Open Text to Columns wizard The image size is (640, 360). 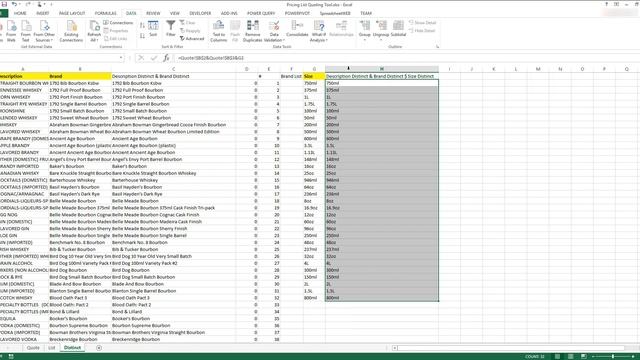[x=218, y=31]
